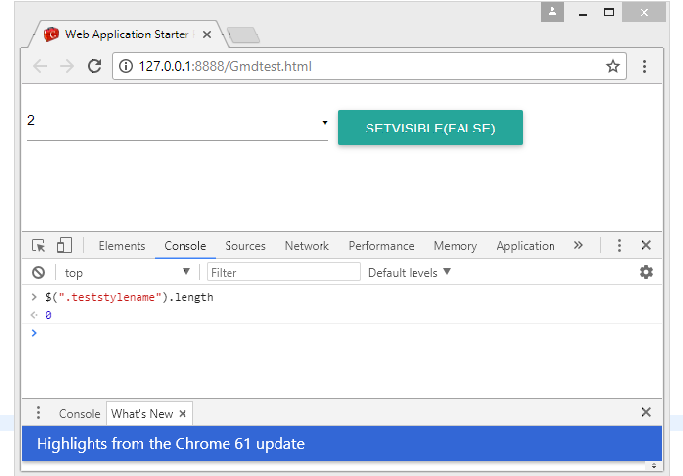The height and width of the screenshot is (476, 683).
Task: Activate the inspect element picker icon
Action: (38, 246)
